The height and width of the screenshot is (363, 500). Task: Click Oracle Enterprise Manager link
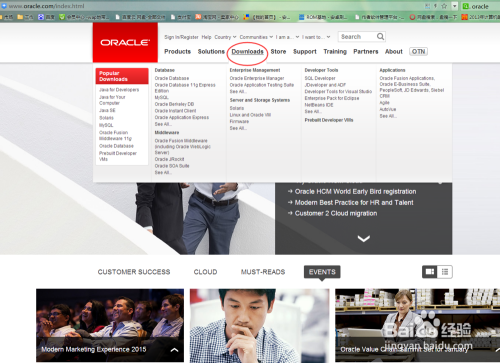pyautogui.click(x=257, y=78)
